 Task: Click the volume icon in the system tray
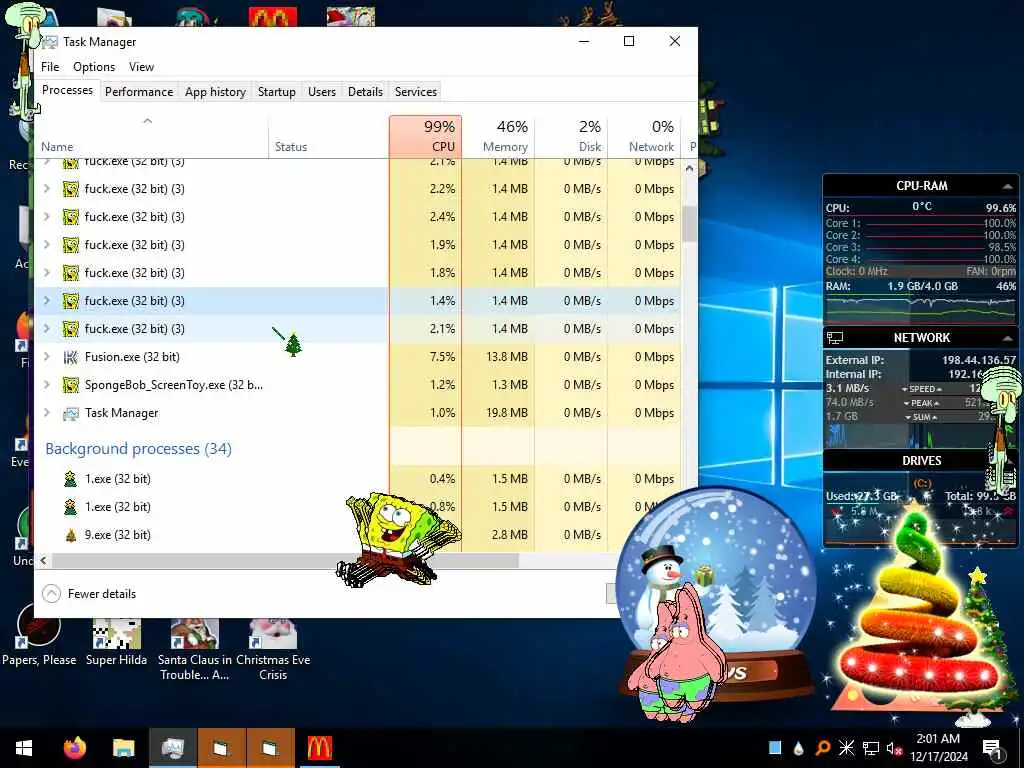click(x=894, y=748)
